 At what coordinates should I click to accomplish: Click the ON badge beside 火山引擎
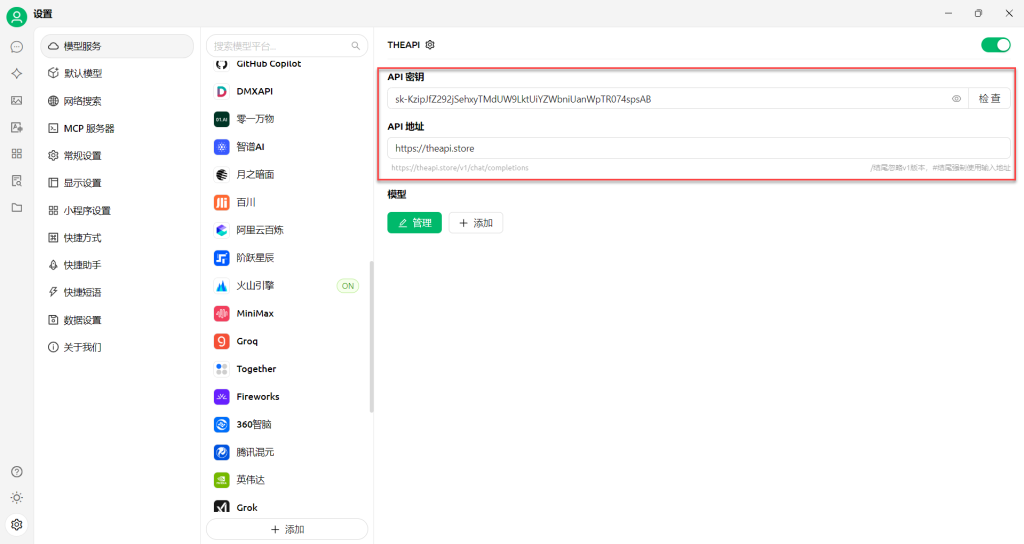[347, 285]
